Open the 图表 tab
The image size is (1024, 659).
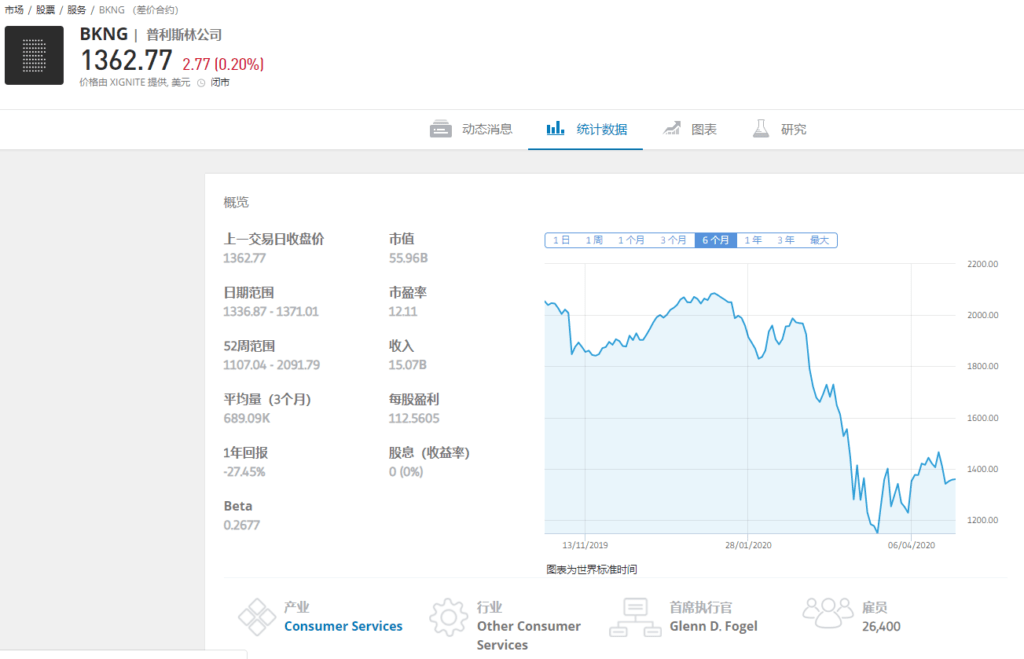690,129
